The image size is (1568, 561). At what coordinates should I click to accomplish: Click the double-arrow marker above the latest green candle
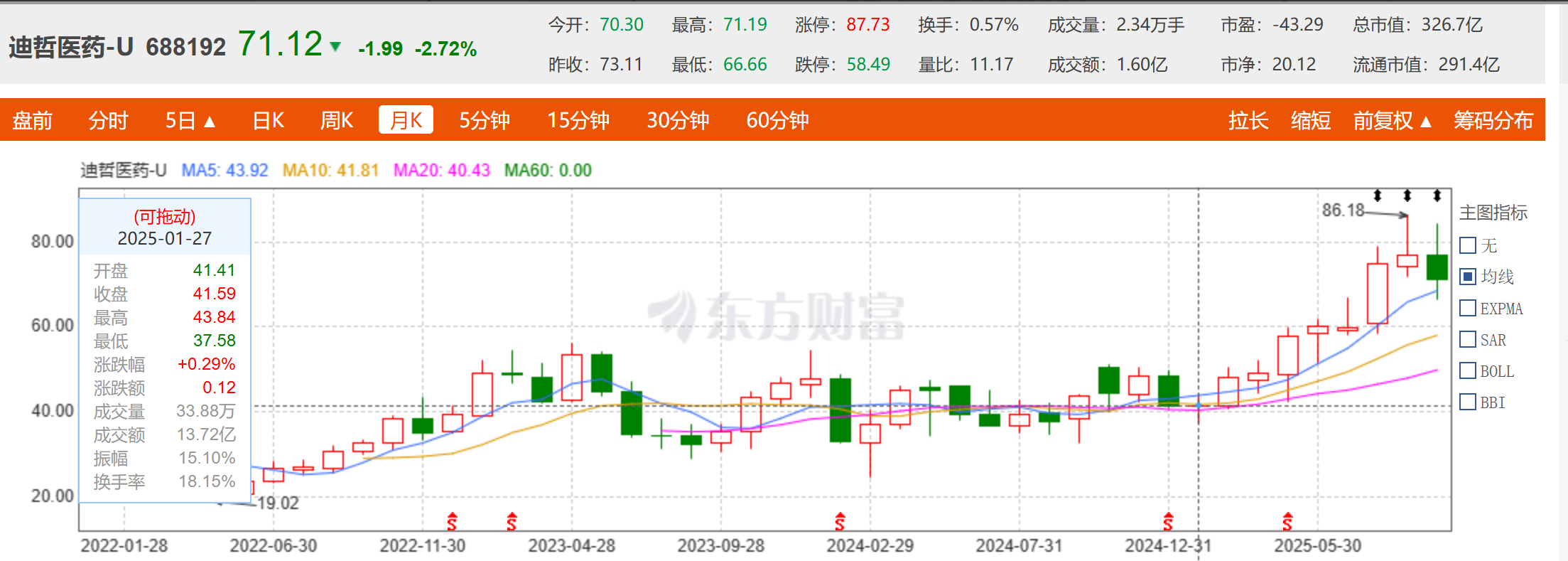(x=1437, y=196)
